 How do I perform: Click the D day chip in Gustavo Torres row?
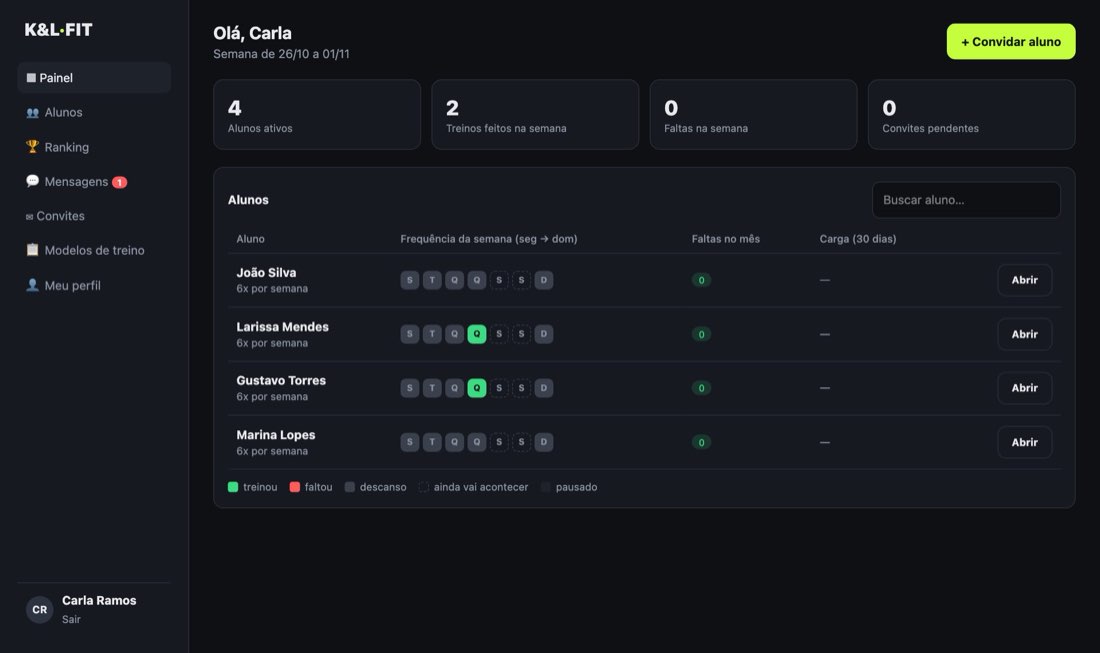544,388
